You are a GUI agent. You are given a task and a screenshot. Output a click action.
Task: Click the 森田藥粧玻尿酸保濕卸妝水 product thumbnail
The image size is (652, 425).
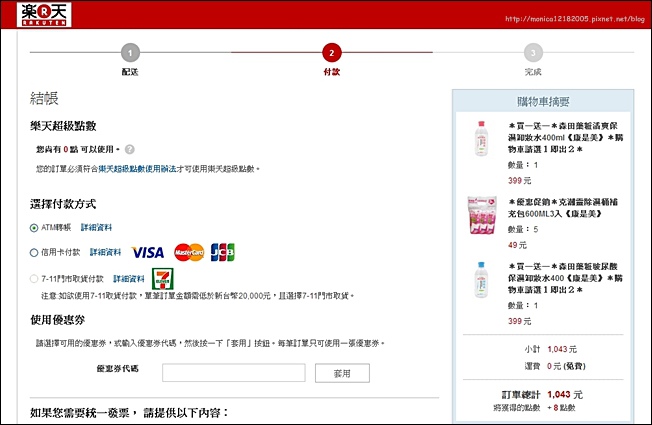481,279
